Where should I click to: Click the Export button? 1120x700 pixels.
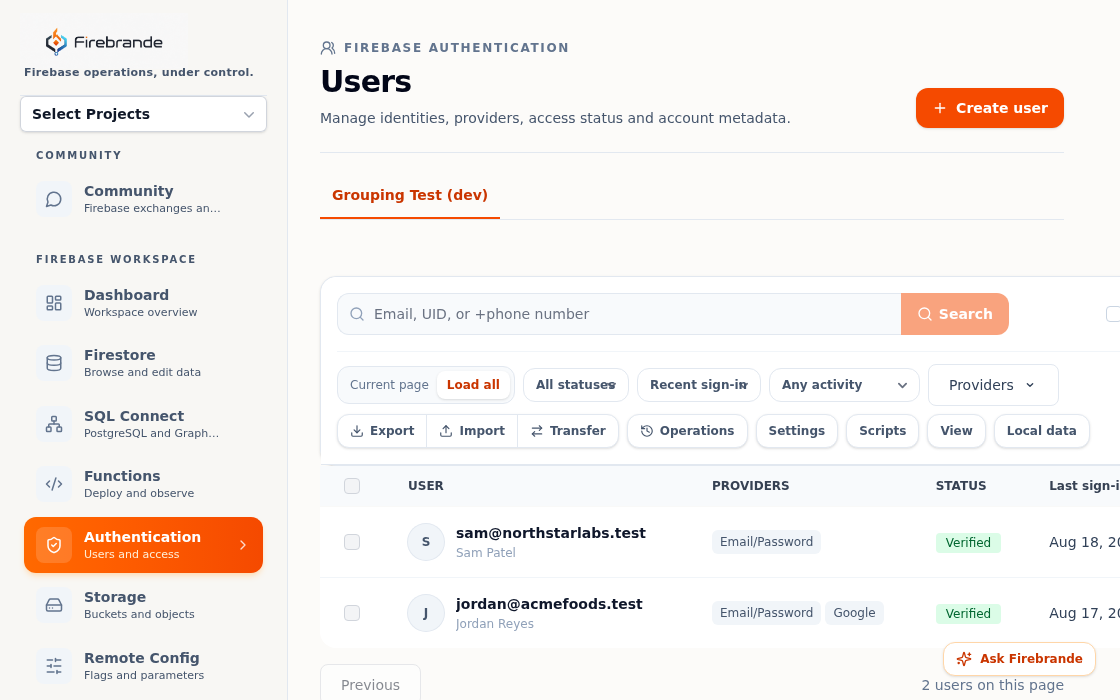[382, 431]
